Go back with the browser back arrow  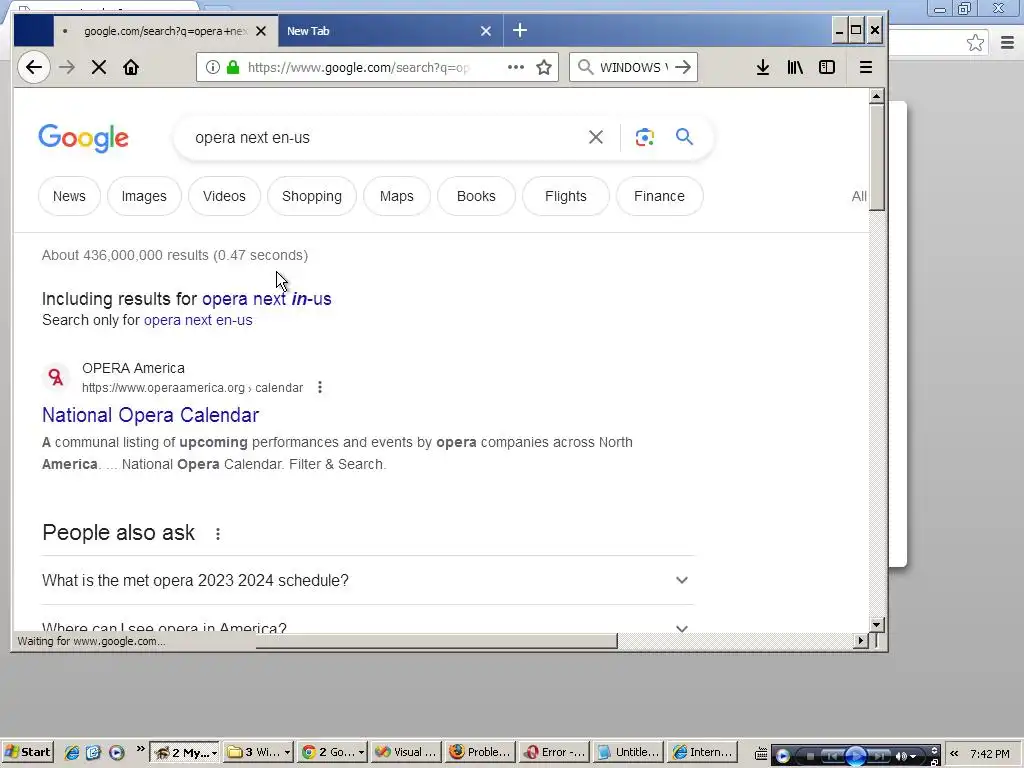tap(34, 67)
